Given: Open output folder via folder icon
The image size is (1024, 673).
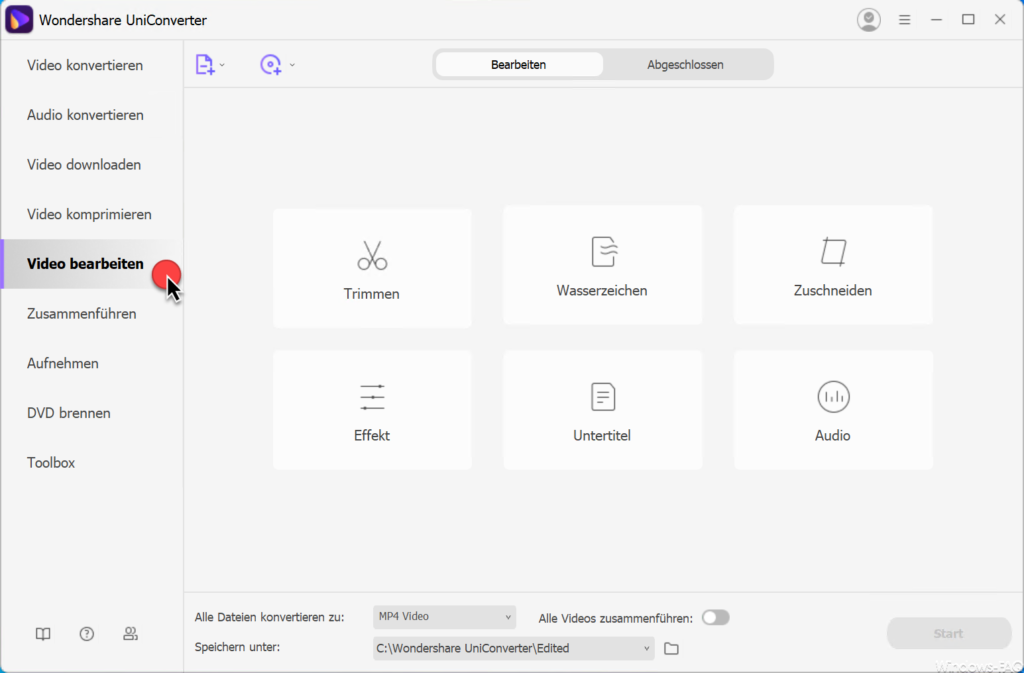Looking at the screenshot, I should 671,648.
